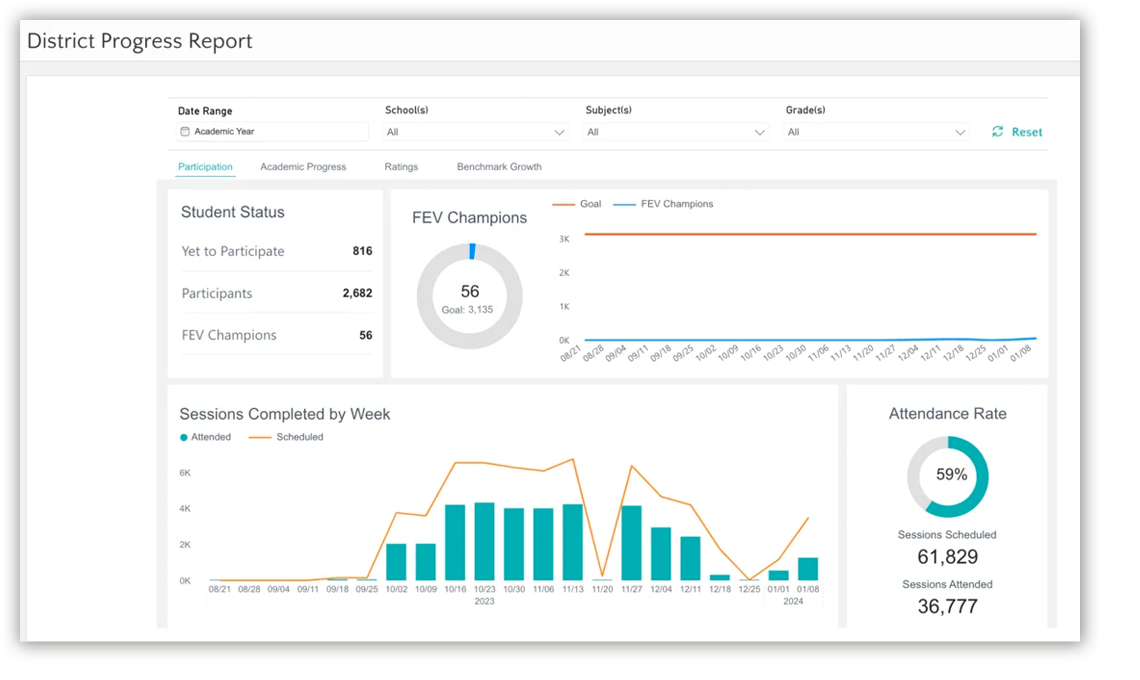Select the Participation tab

[205, 167]
